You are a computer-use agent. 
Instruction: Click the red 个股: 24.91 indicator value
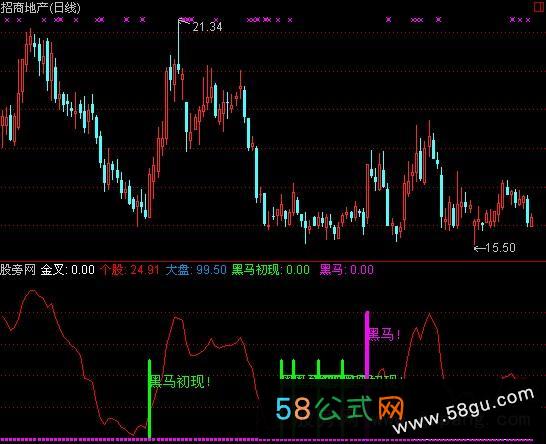click(130, 270)
